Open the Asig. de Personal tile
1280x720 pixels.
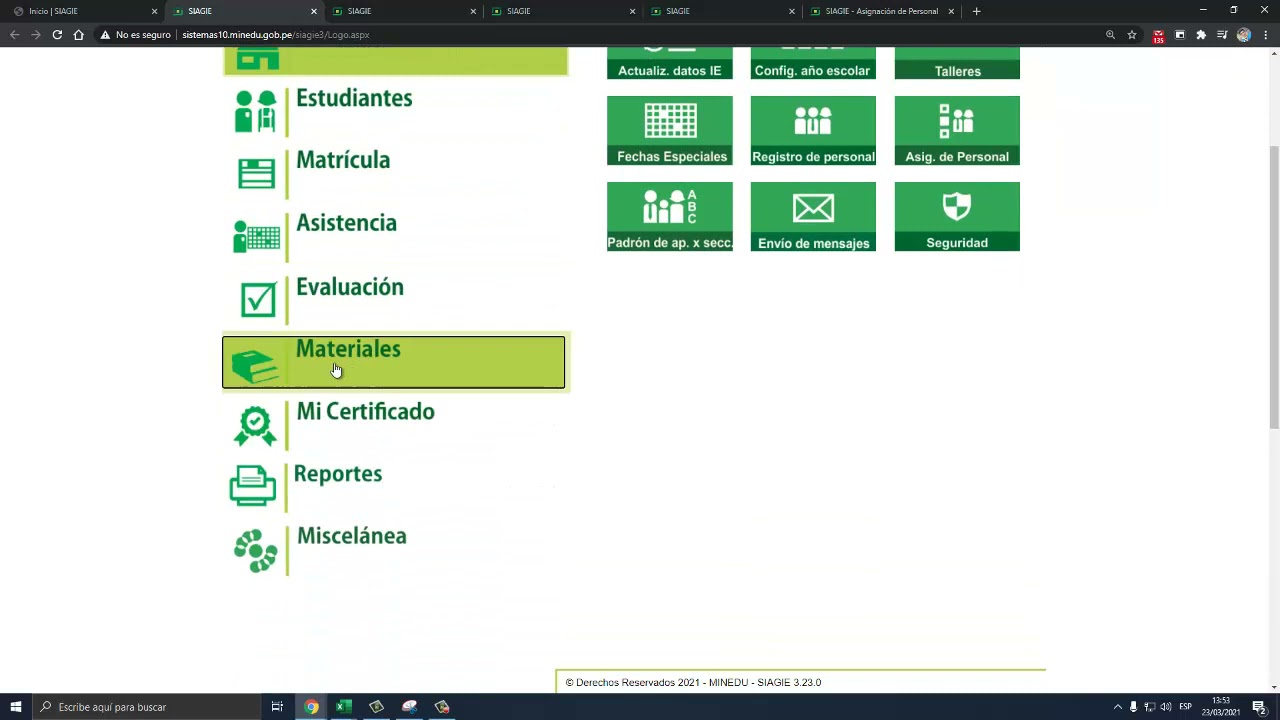point(957,131)
